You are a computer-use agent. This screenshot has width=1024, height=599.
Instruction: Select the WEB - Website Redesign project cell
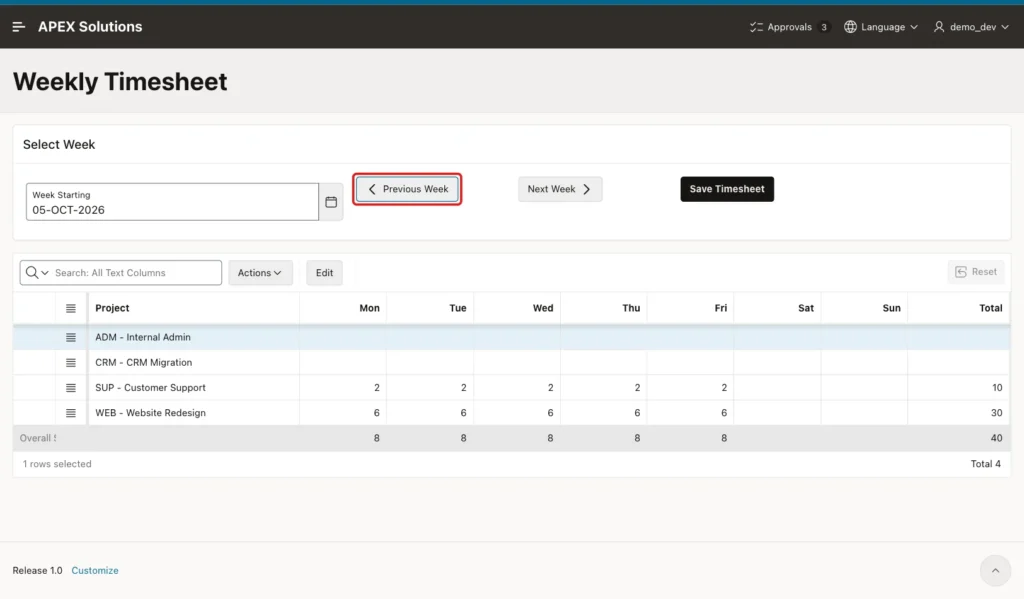194,413
